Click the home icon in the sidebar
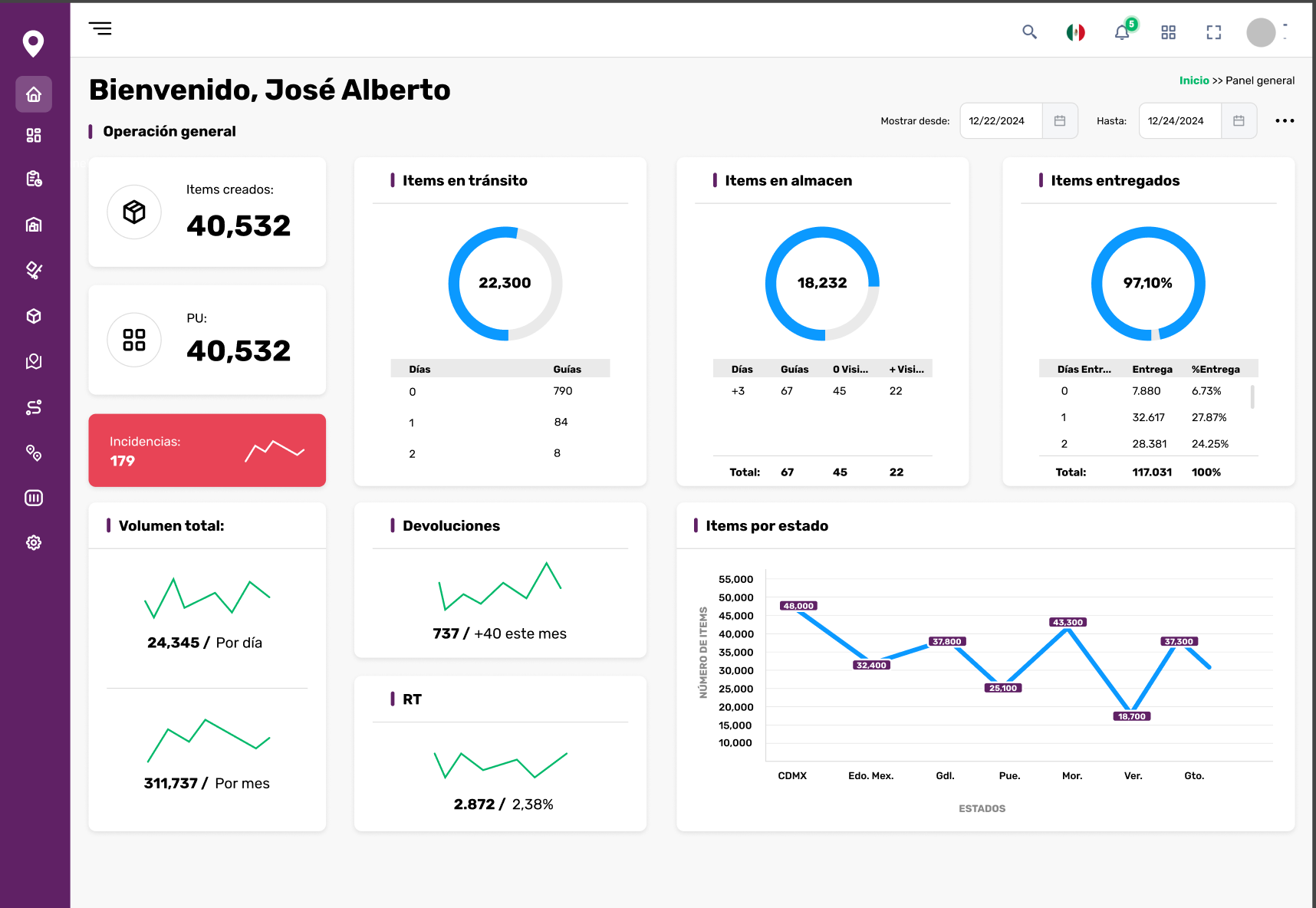 (x=34, y=94)
